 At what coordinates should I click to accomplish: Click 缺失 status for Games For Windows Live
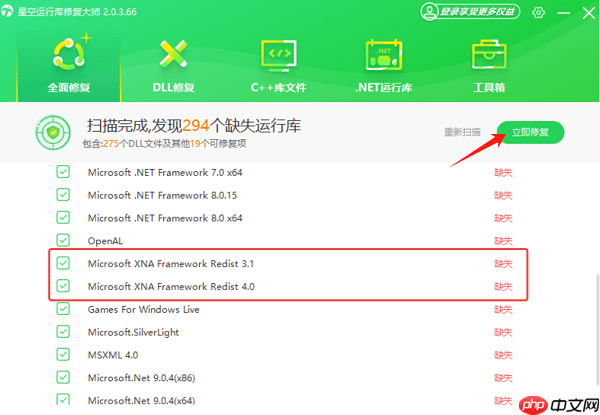coord(503,309)
